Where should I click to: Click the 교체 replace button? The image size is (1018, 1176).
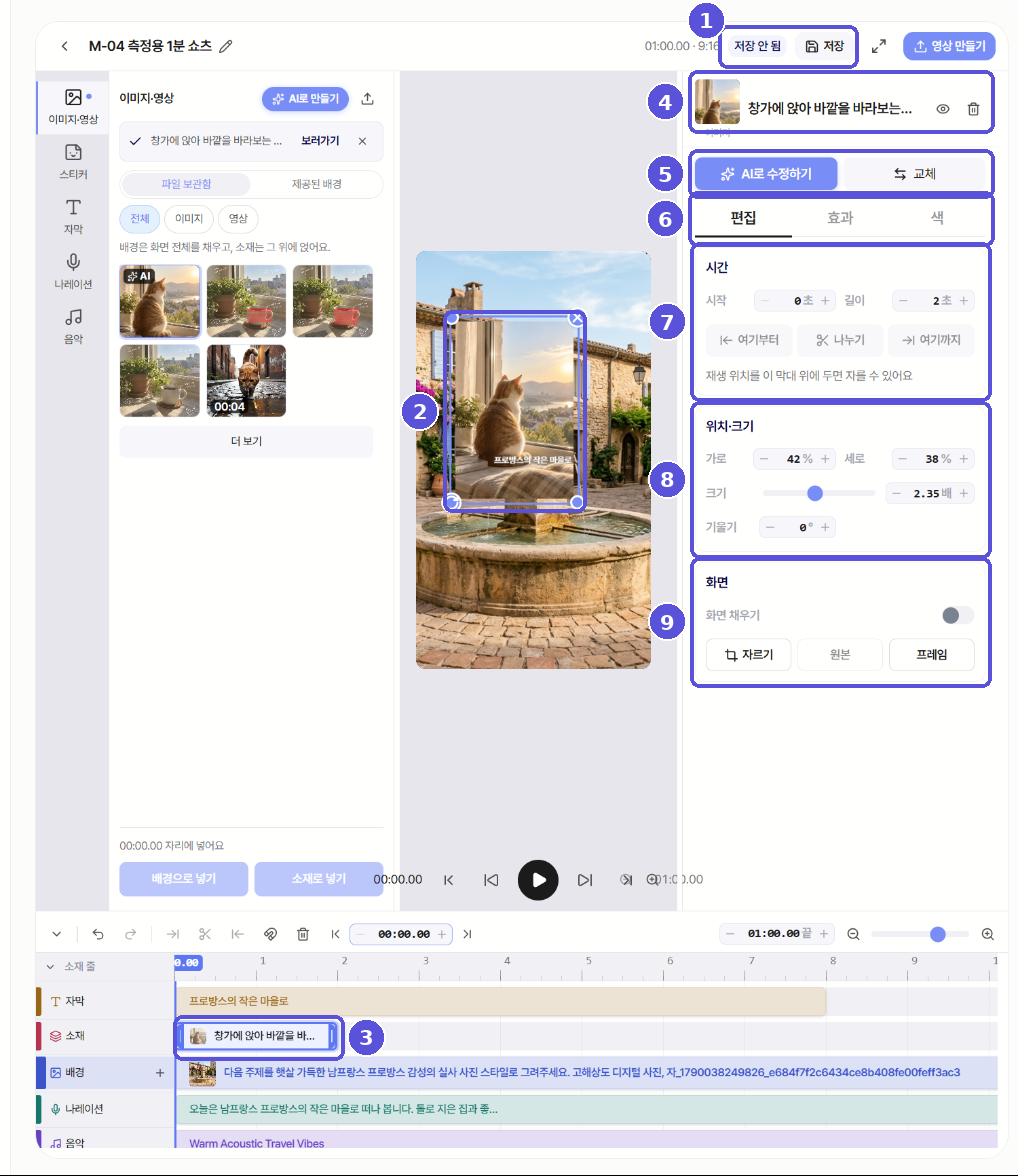click(x=914, y=173)
